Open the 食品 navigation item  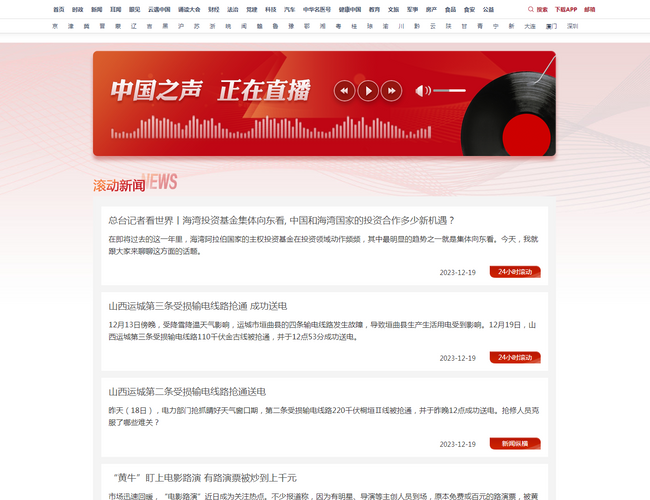[x=450, y=9]
